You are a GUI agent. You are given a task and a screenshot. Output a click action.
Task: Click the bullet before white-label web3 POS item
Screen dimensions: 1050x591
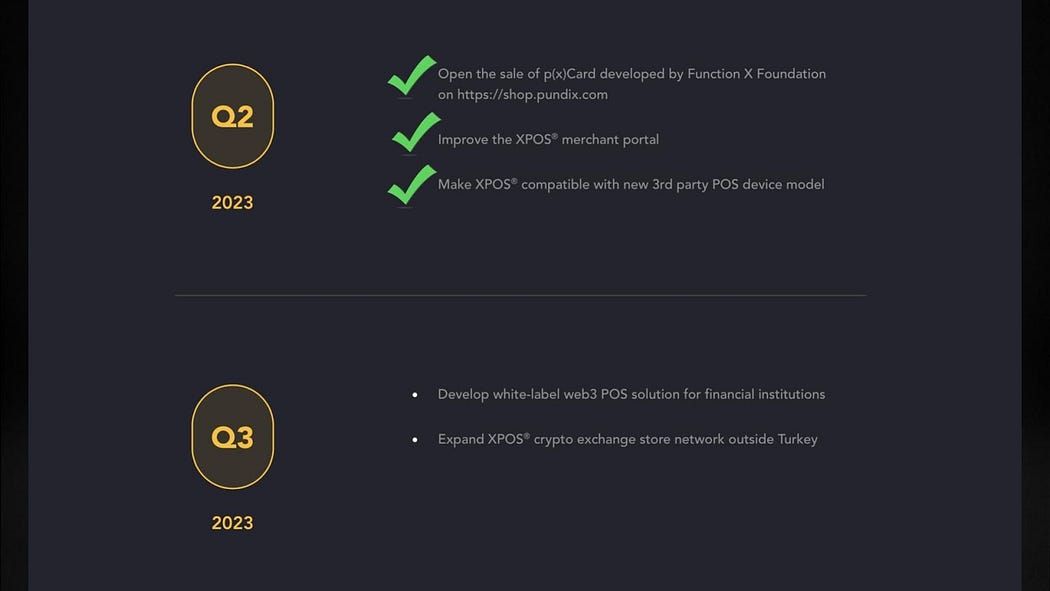pyautogui.click(x=415, y=395)
